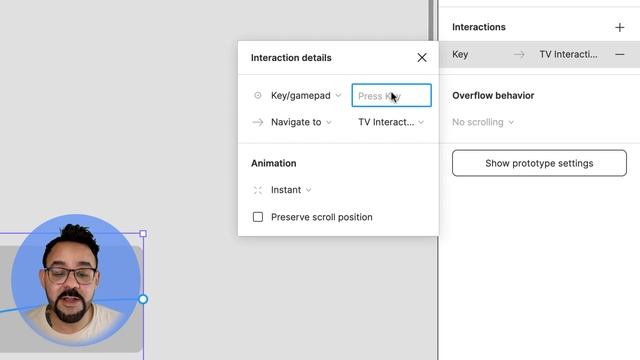
Task: Click the Interaction details title
Action: [291, 58]
